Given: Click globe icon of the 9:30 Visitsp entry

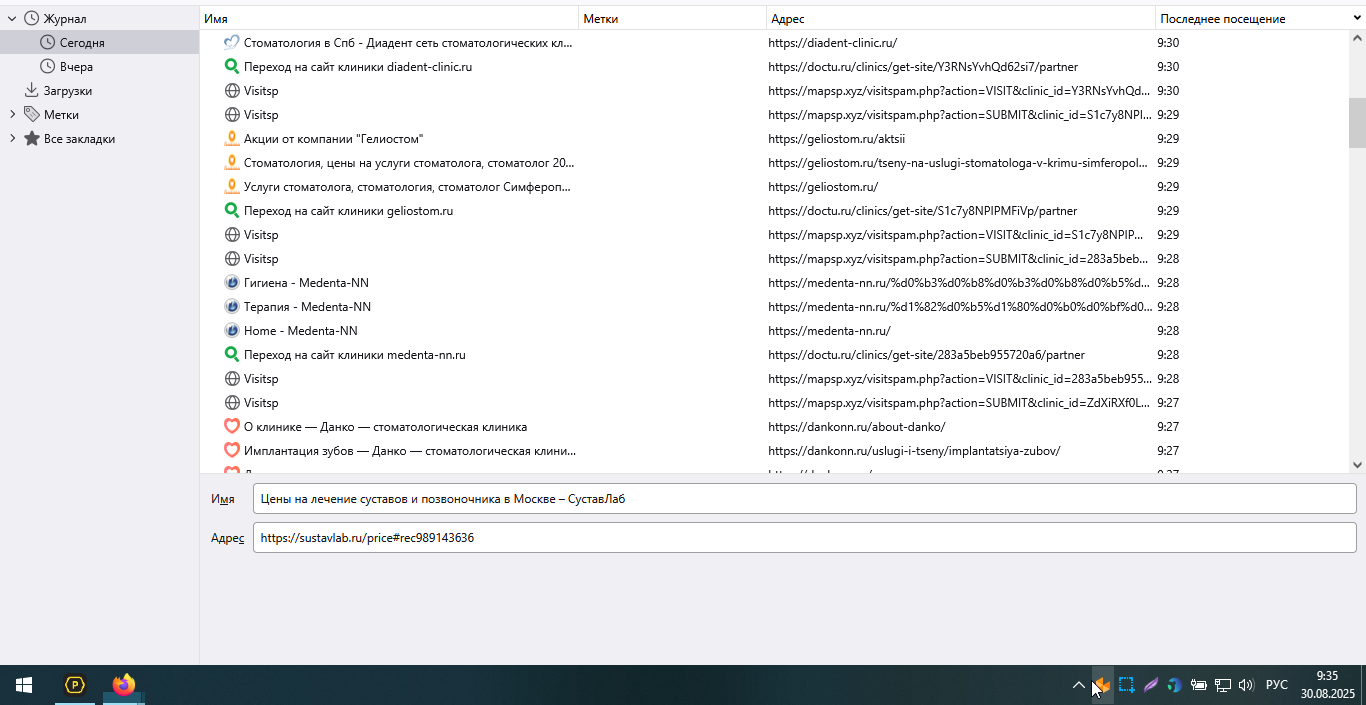Looking at the screenshot, I should (x=232, y=90).
